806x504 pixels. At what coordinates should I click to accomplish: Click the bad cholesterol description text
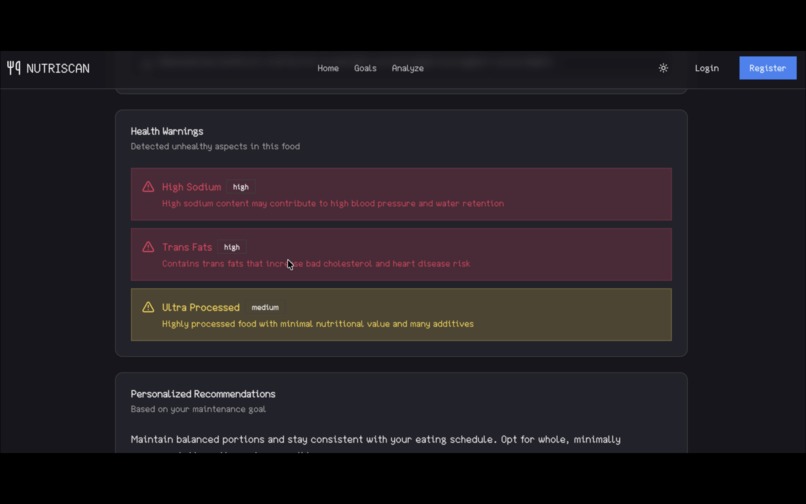point(316,264)
